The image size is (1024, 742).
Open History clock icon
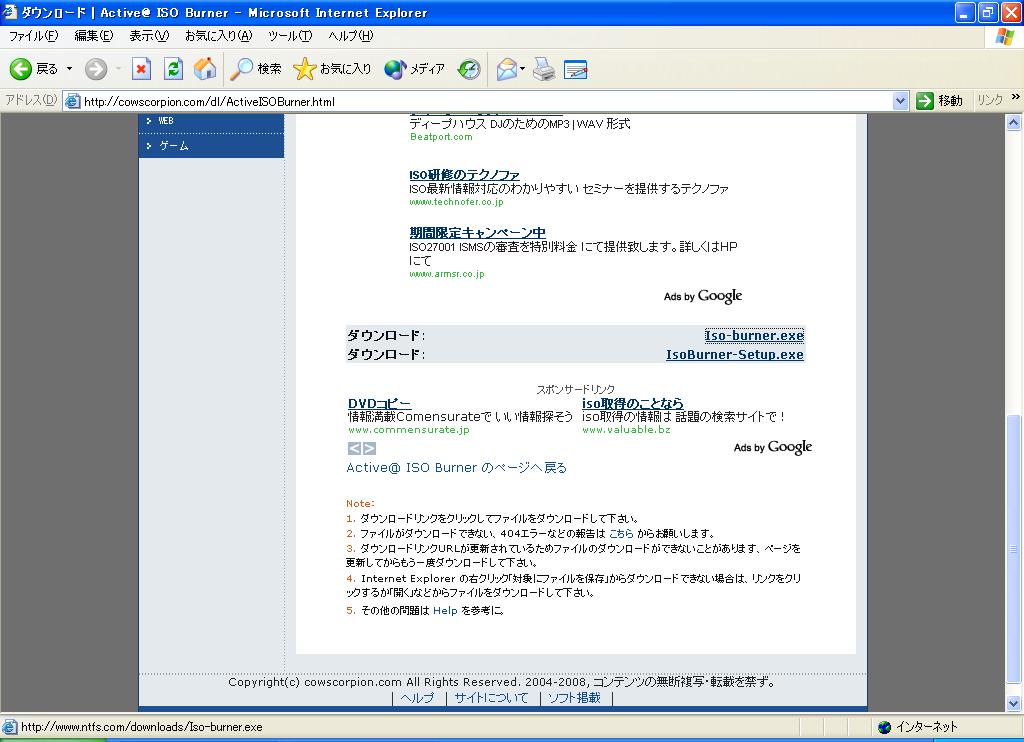469,69
